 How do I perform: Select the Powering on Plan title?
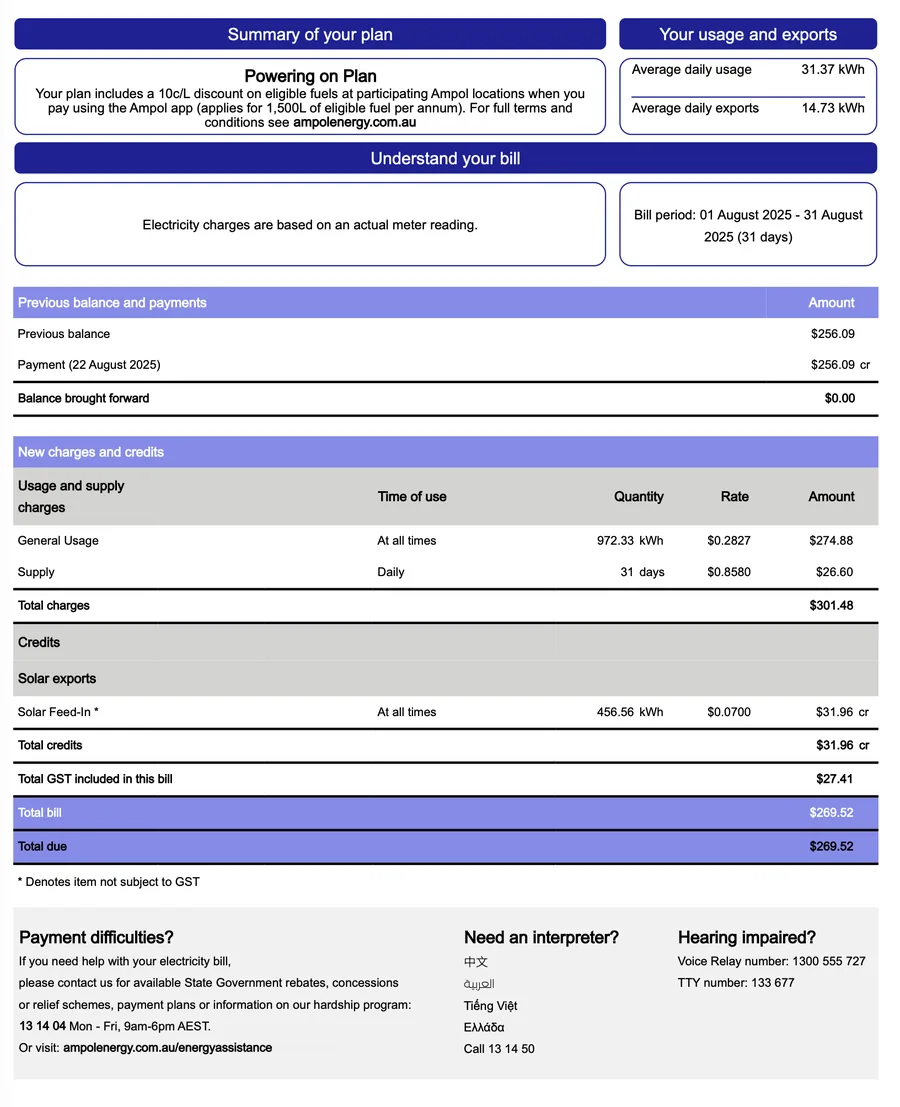pyautogui.click(x=310, y=76)
